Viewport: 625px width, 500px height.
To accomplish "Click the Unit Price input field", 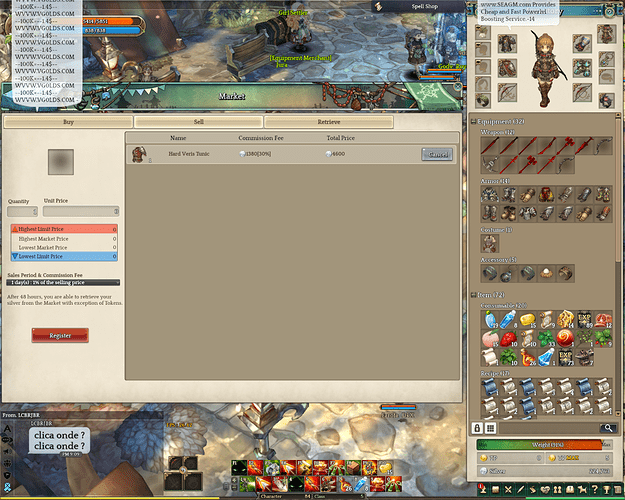I will click(81, 211).
